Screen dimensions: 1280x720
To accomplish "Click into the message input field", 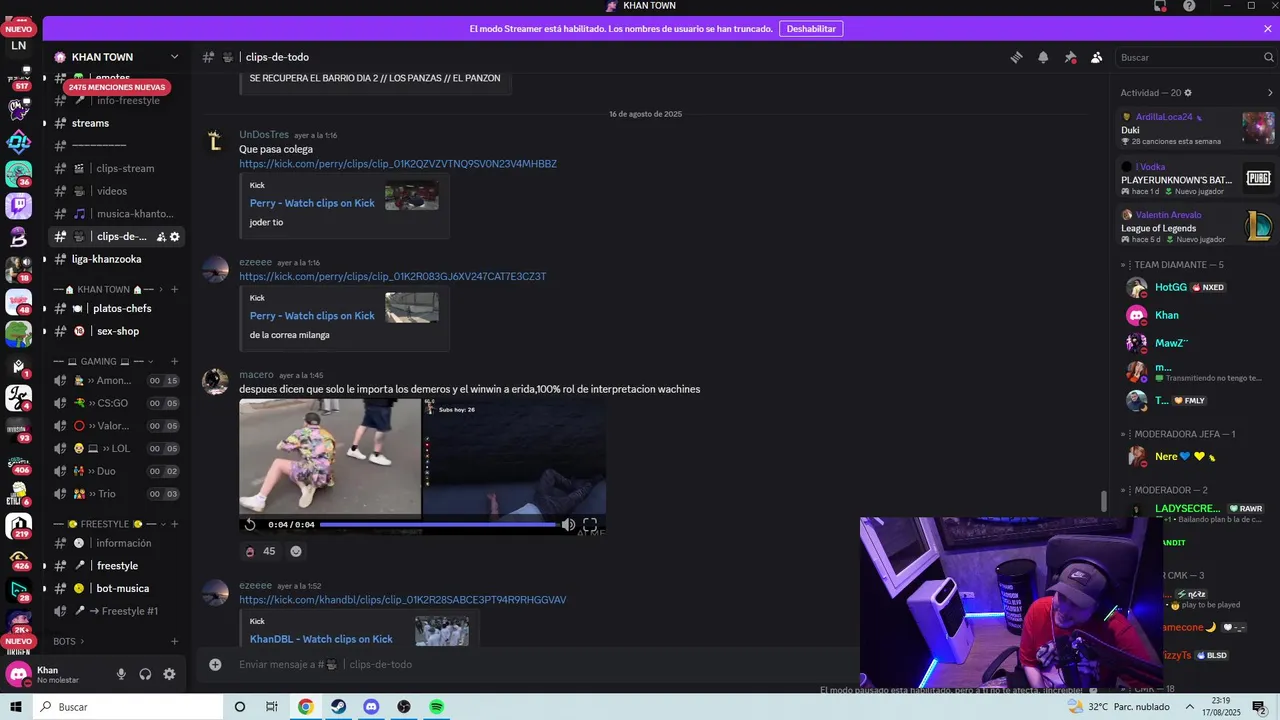I will click(540, 664).
